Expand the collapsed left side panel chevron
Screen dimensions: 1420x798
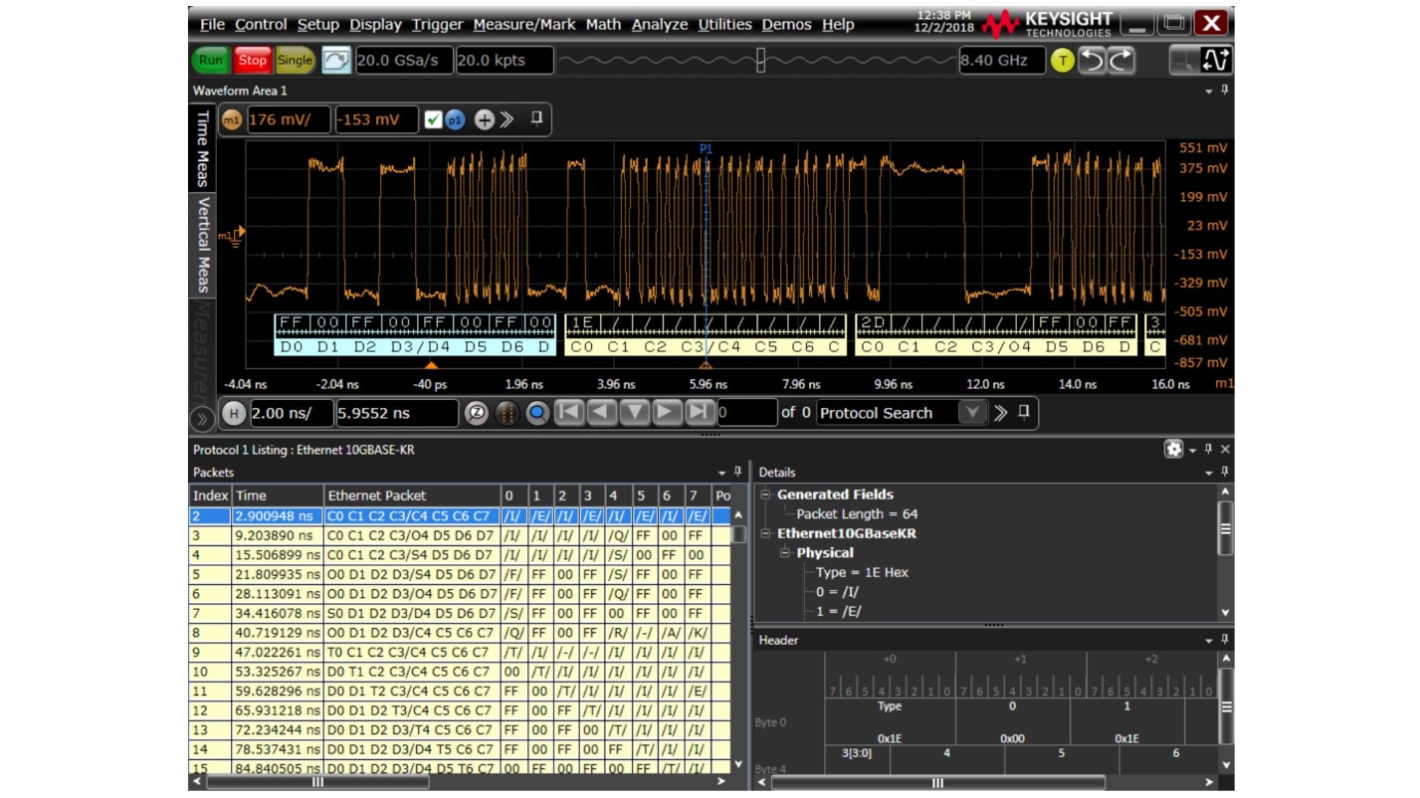coord(201,419)
